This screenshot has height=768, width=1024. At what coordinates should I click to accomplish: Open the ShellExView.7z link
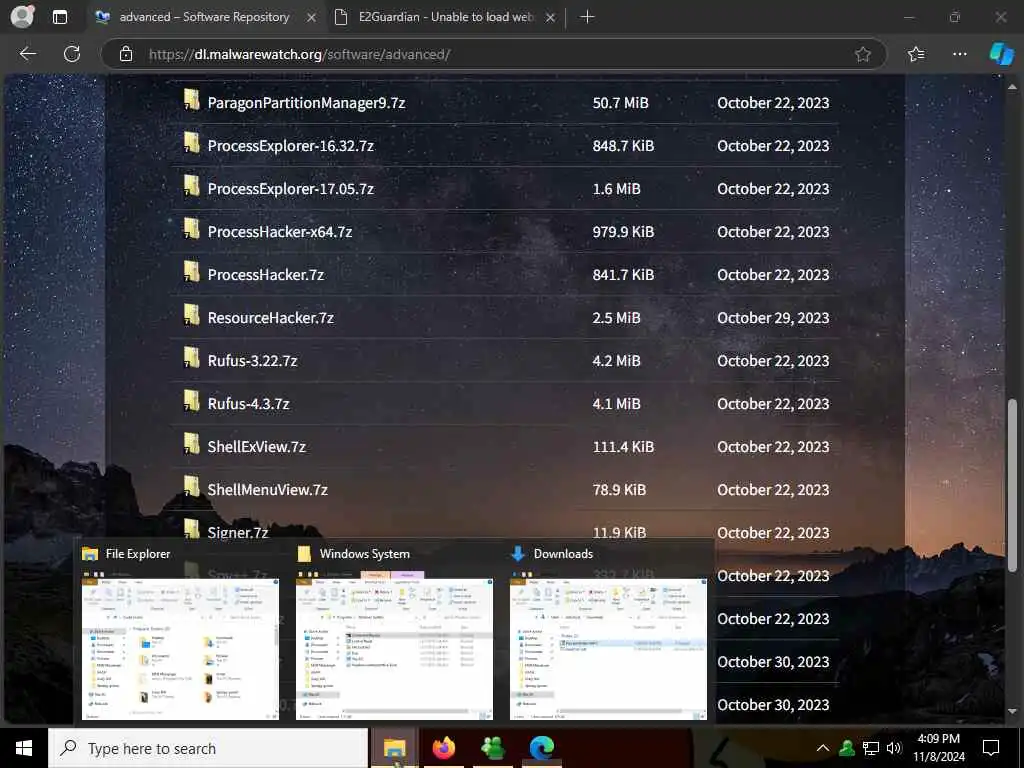(x=257, y=447)
